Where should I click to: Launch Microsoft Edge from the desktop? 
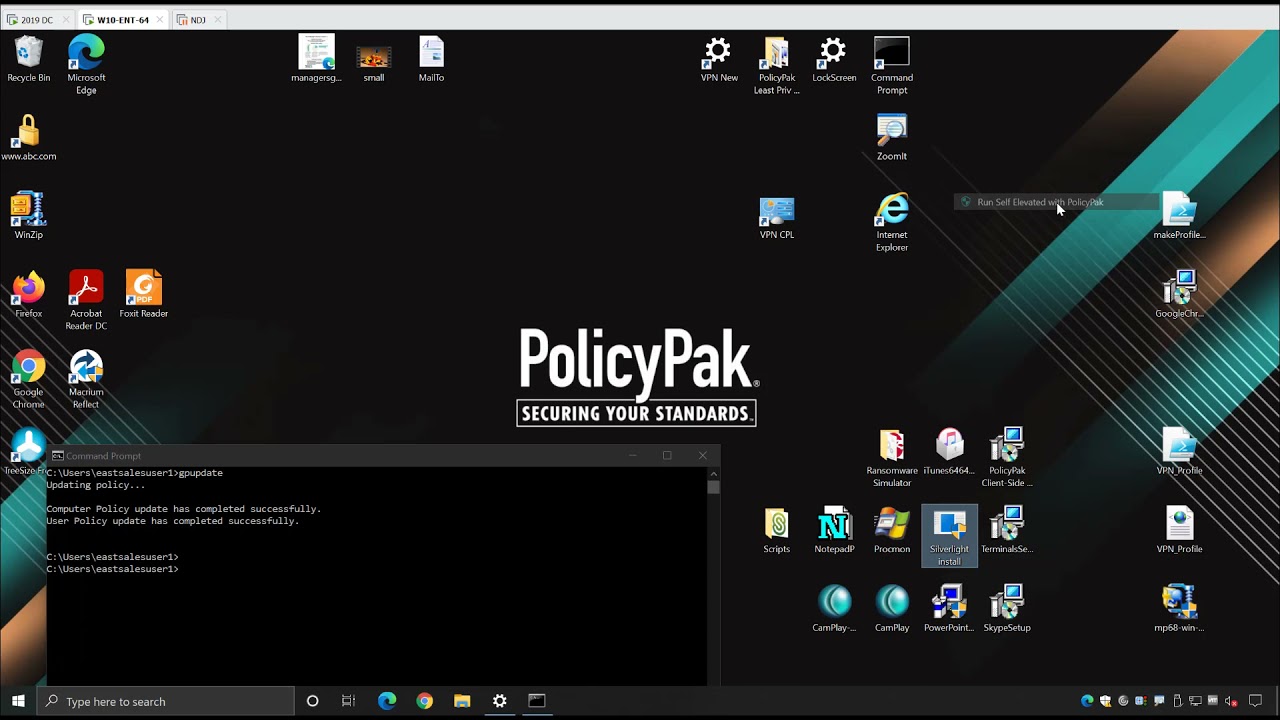coord(86,65)
